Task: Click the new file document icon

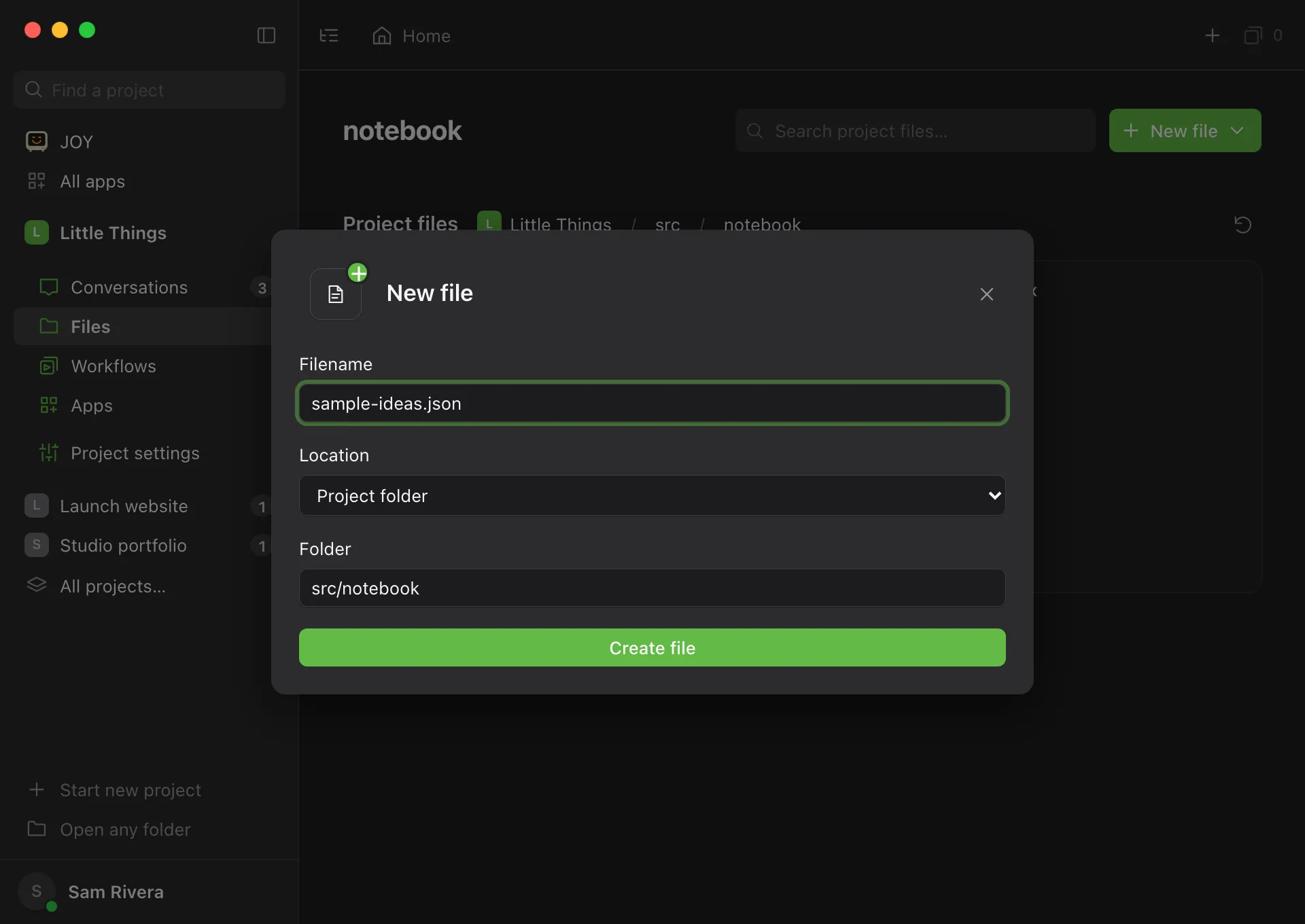Action: (336, 294)
